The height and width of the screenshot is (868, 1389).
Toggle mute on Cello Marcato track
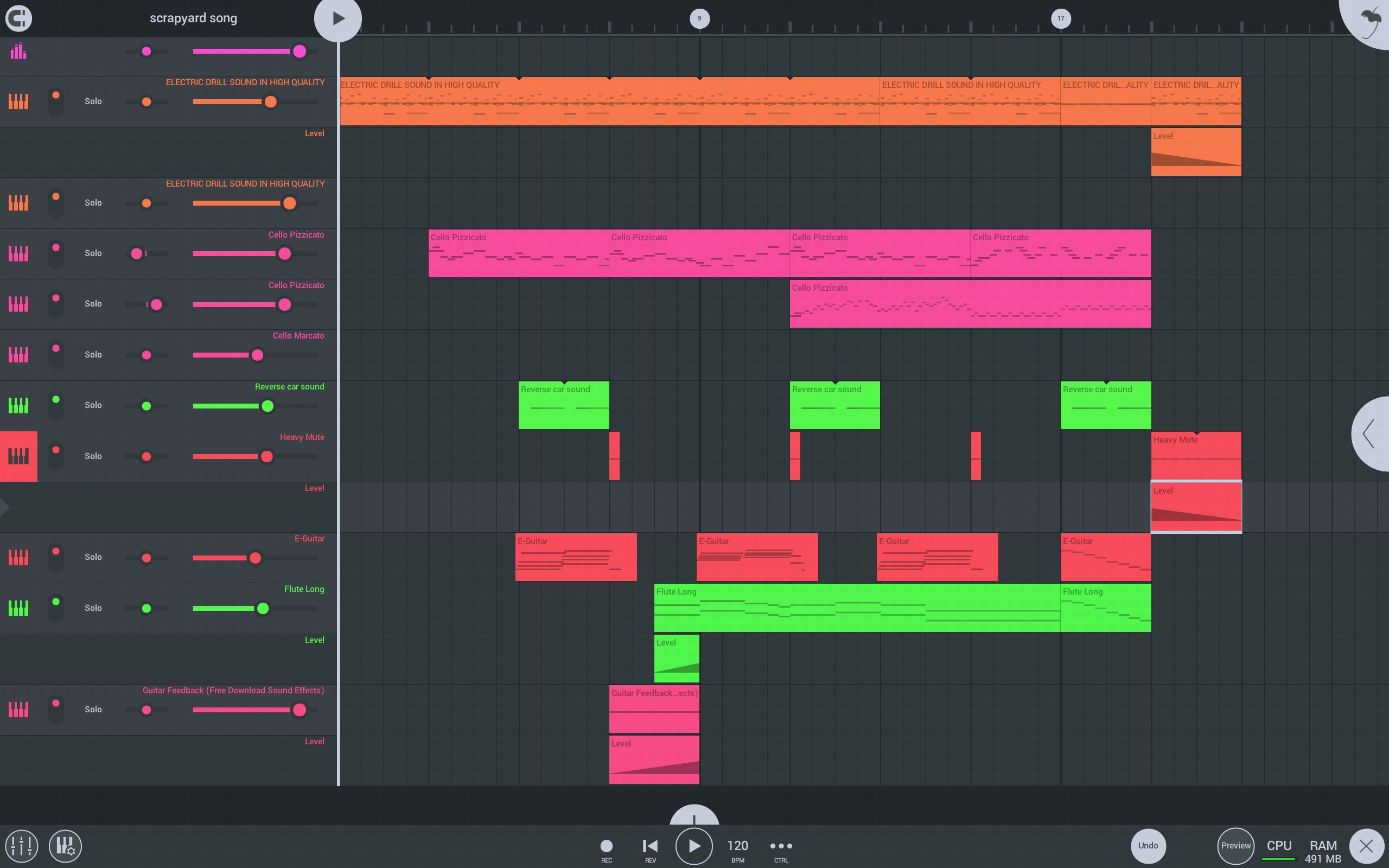[x=56, y=354]
